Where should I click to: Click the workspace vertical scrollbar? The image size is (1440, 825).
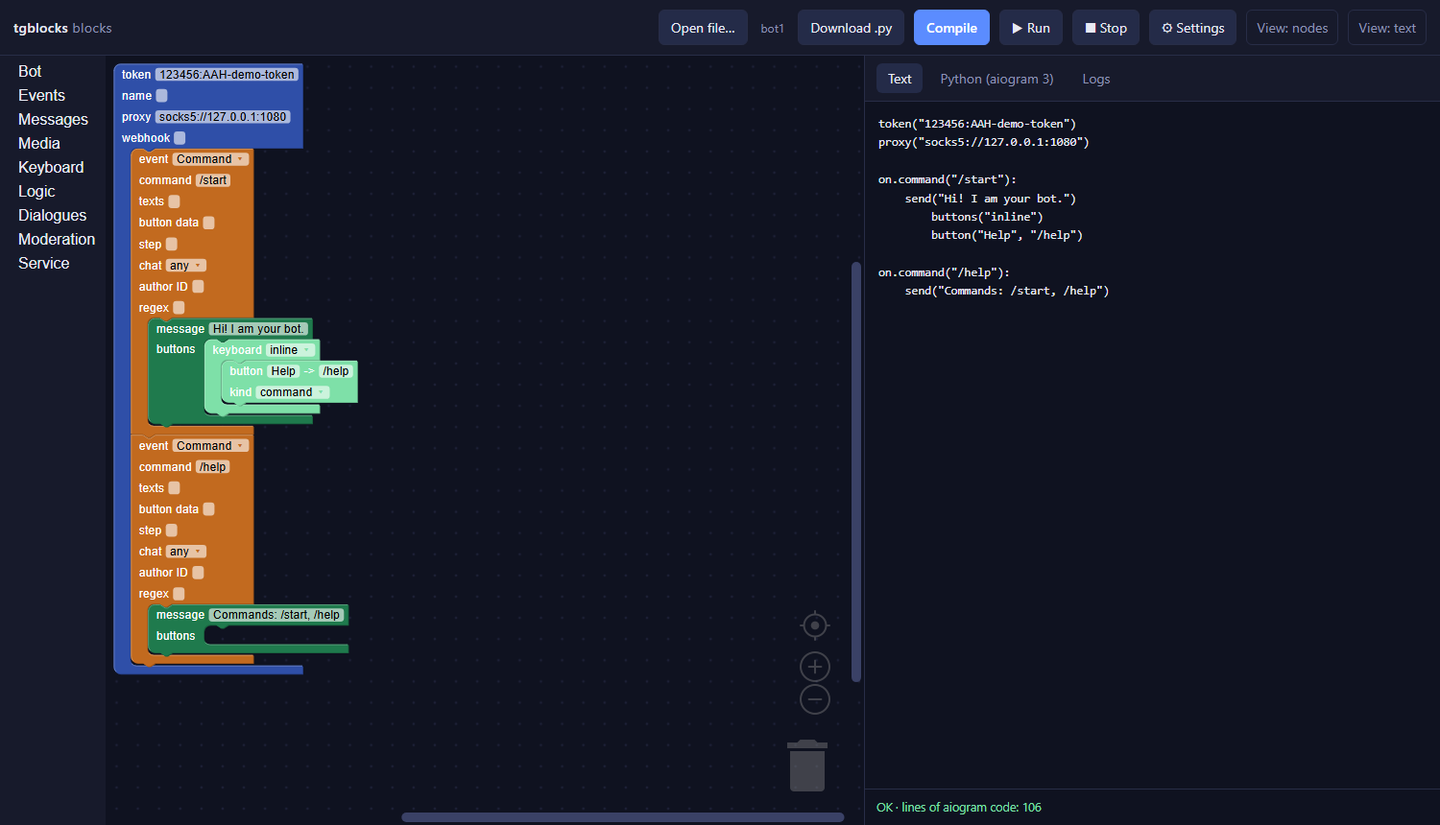point(856,472)
